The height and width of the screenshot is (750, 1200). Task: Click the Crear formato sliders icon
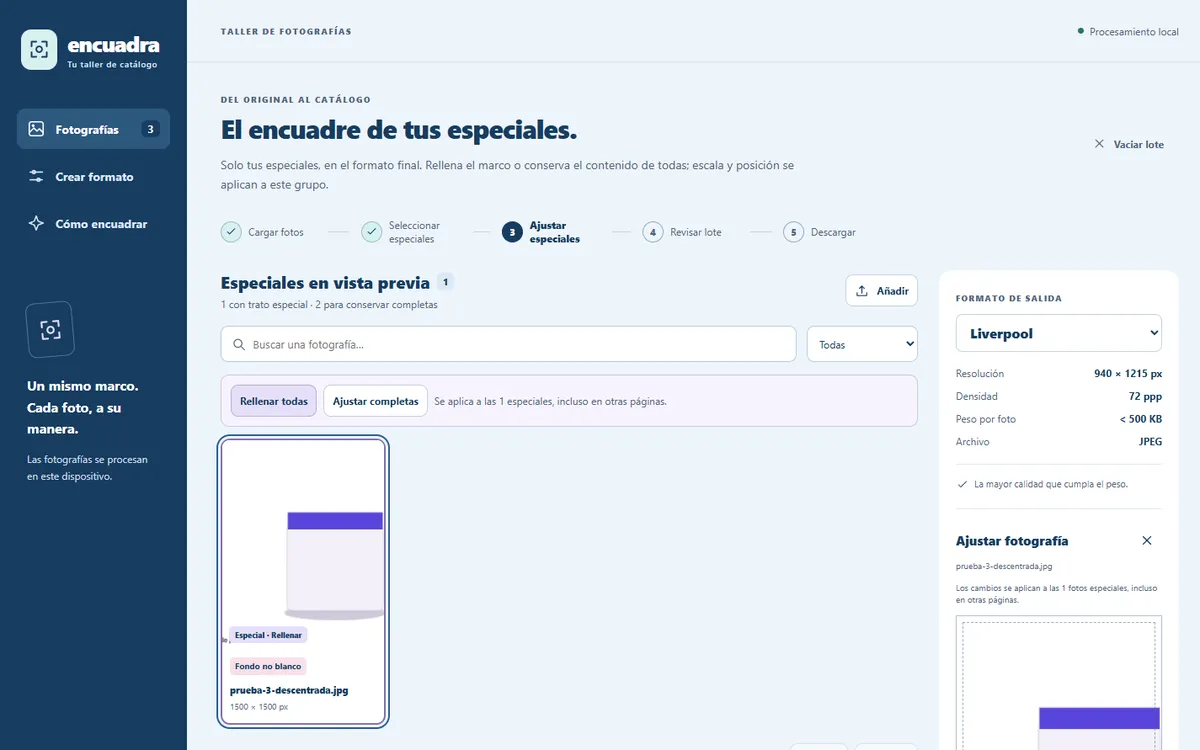click(37, 177)
